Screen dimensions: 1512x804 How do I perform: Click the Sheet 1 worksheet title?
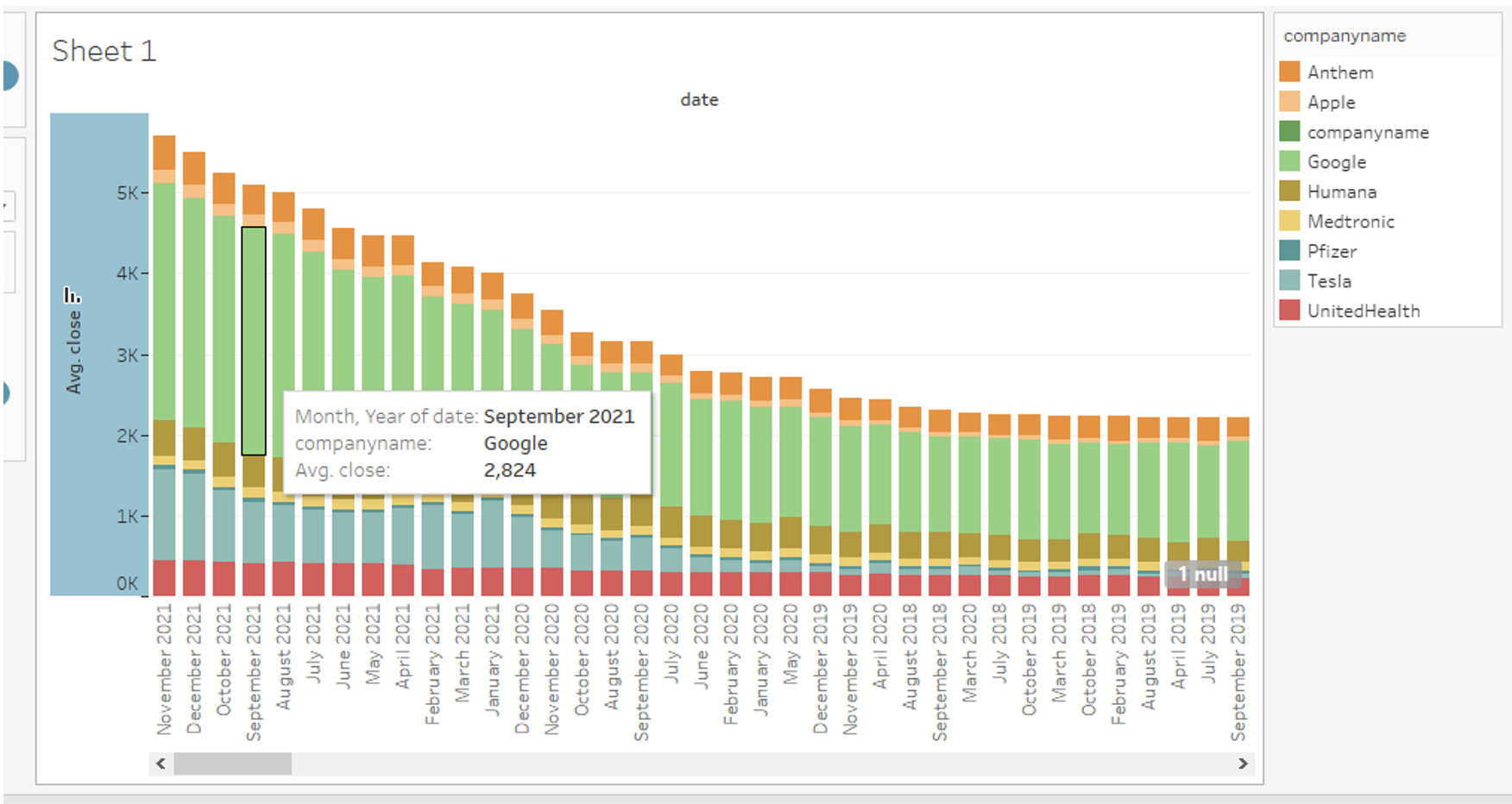(104, 51)
